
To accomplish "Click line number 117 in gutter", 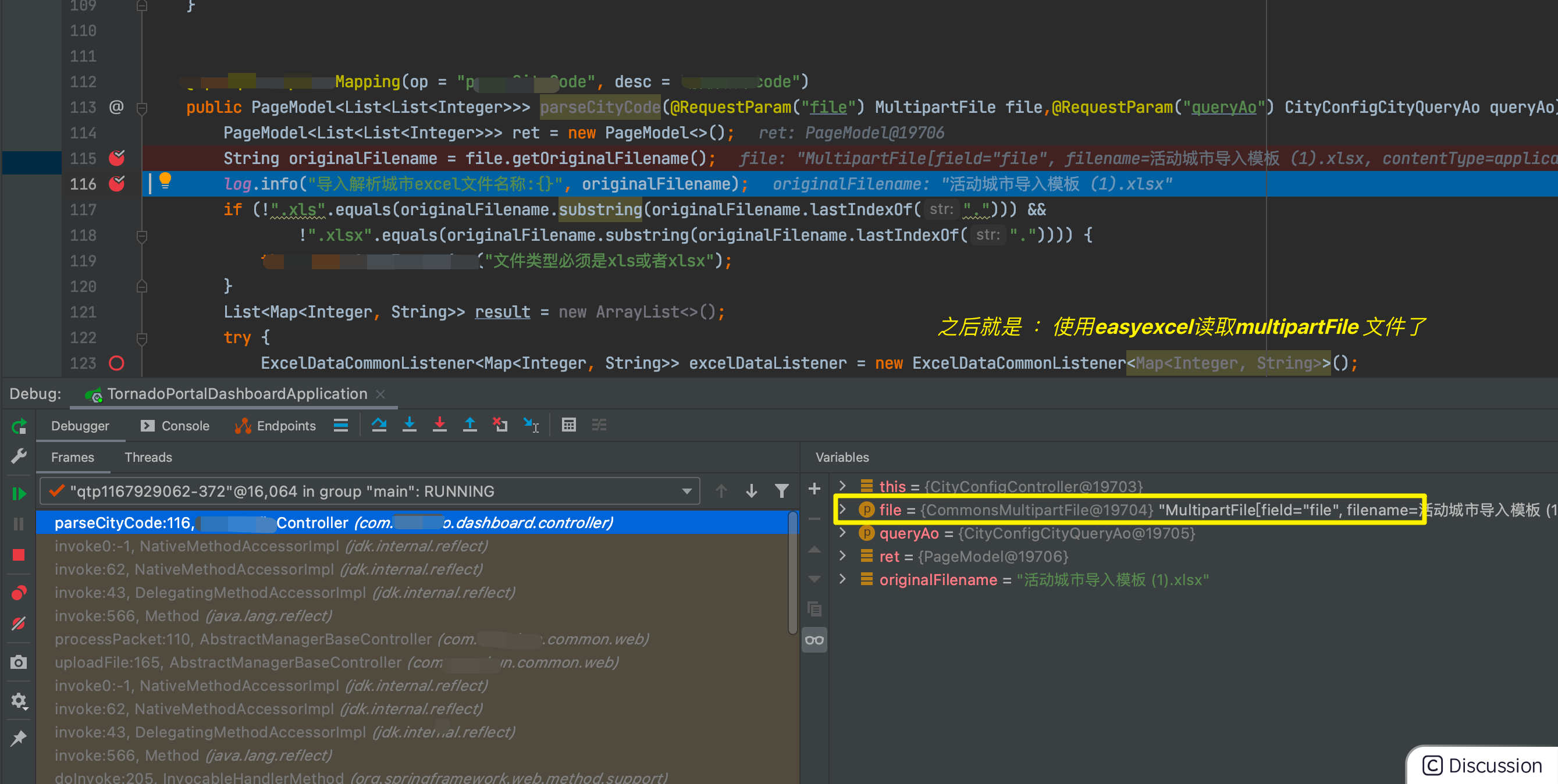I will click(x=83, y=210).
